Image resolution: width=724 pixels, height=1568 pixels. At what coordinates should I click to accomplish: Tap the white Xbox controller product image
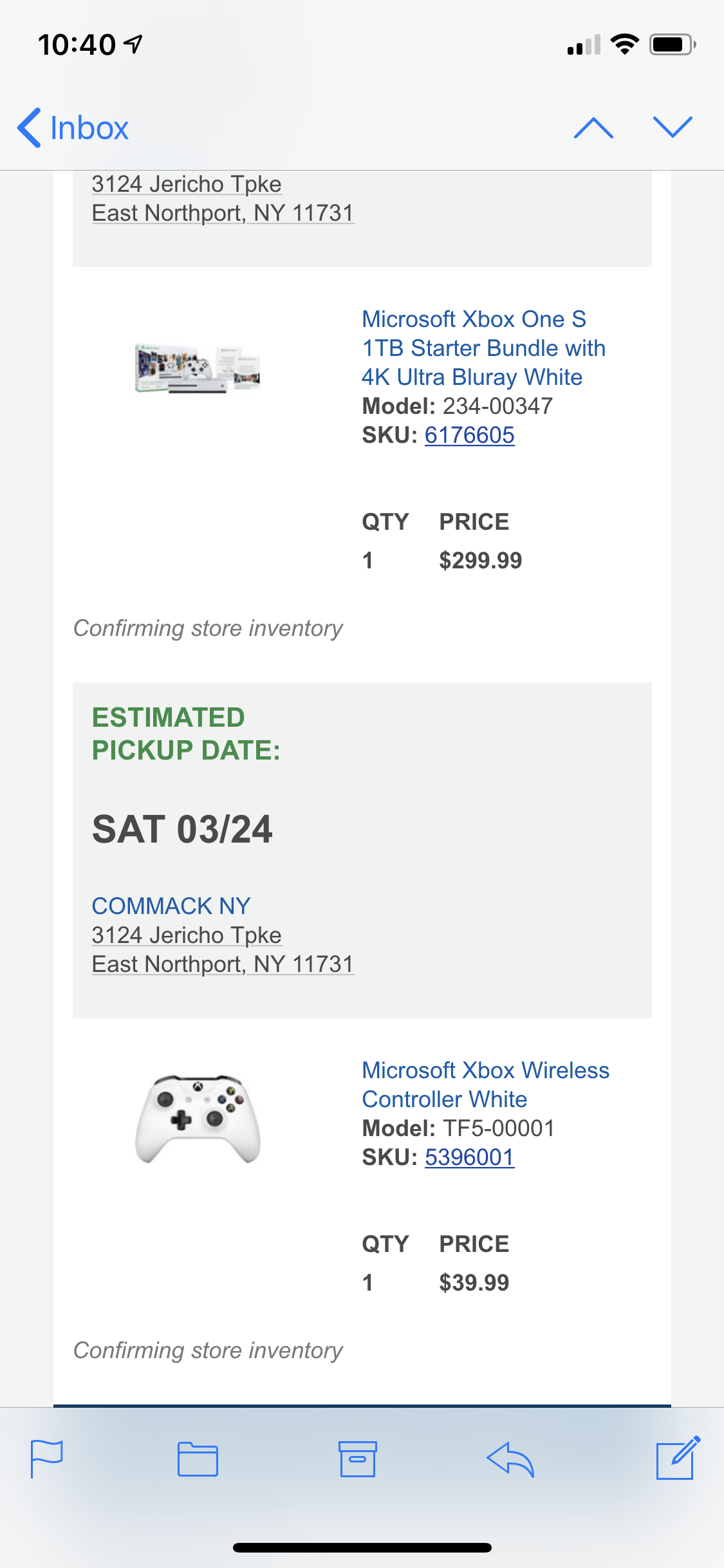pyautogui.click(x=198, y=1119)
